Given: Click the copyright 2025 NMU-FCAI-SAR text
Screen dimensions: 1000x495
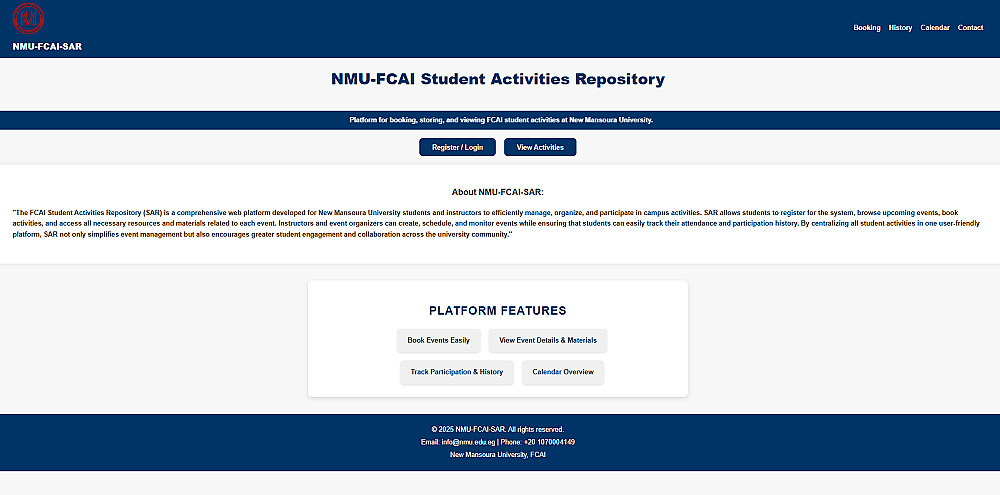Looking at the screenshot, I should click(497, 429).
